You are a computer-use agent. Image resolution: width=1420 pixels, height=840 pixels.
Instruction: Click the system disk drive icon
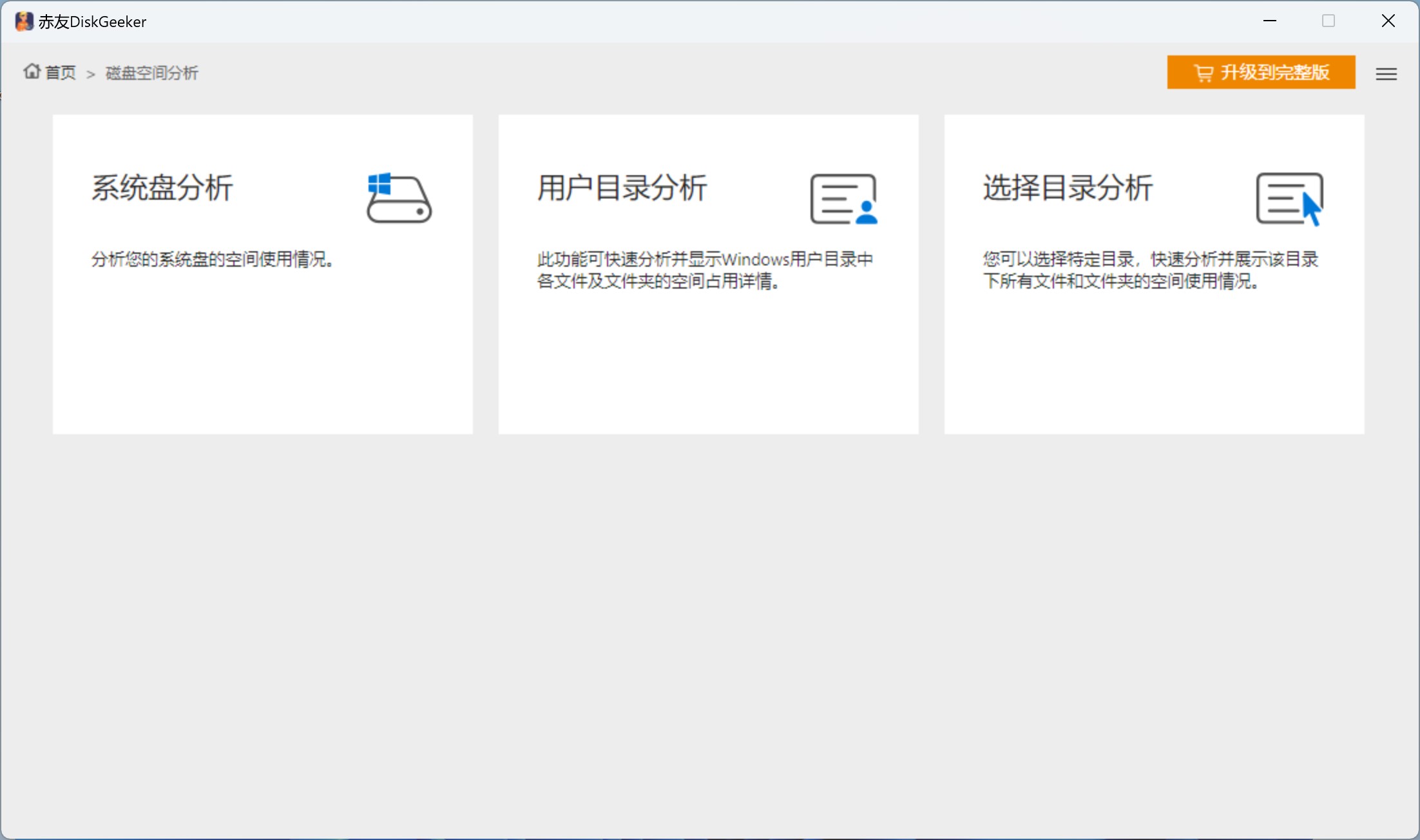(399, 198)
